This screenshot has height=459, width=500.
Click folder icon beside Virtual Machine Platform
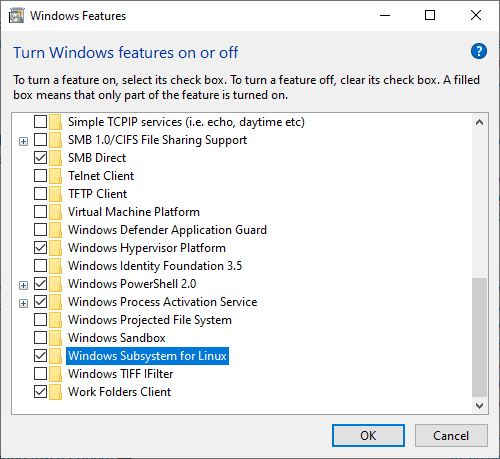[x=56, y=212]
